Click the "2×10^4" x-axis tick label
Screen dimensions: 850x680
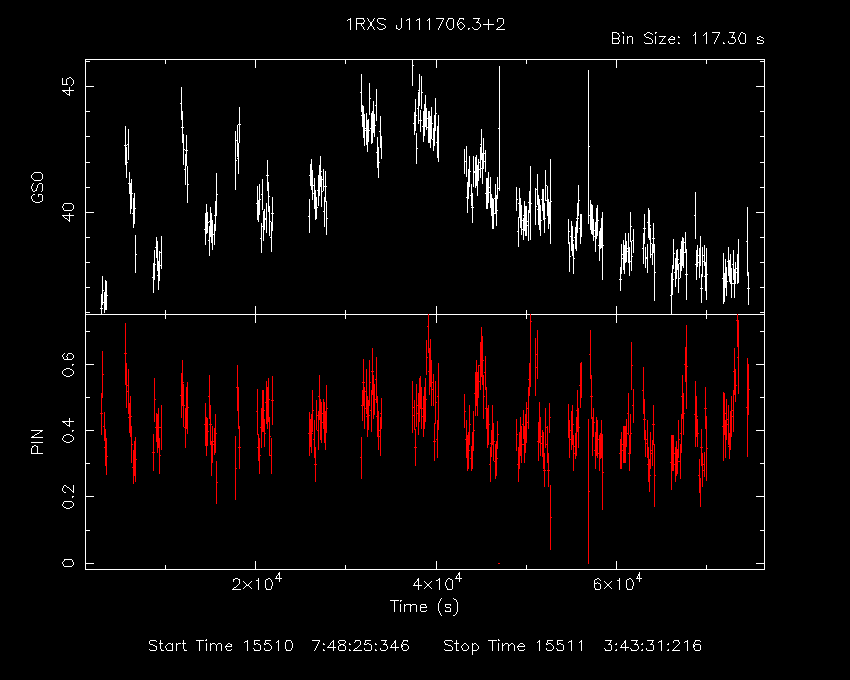tap(256, 583)
